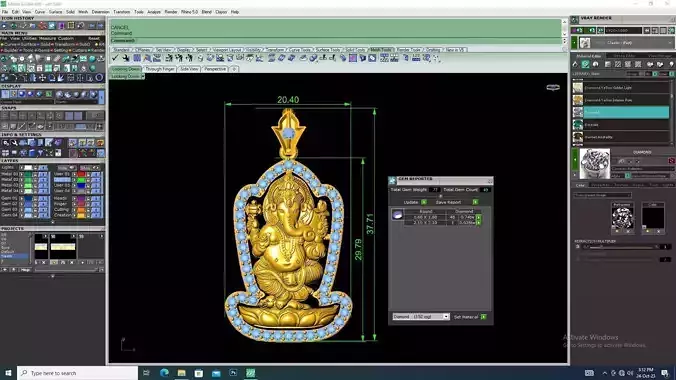
Task: Click the Main Menu Reset button
Action: click(x=94, y=38)
